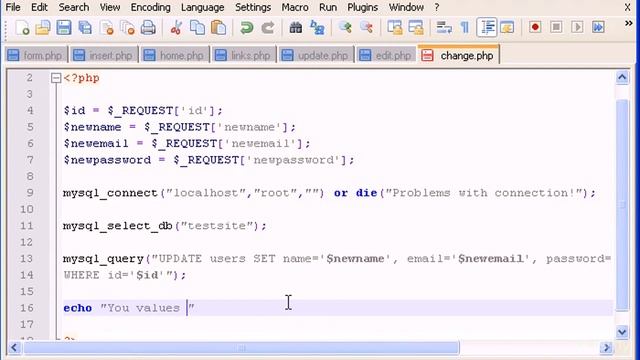The height and width of the screenshot is (360, 640).
Task: Click the vertical scrollbar down arrow
Action: pos(622,332)
